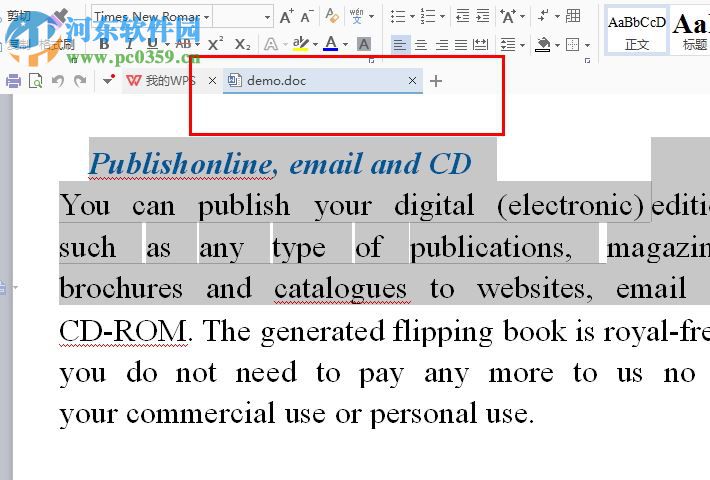Toggle italic formatting
Screen dimensions: 710x480
(x=130, y=44)
